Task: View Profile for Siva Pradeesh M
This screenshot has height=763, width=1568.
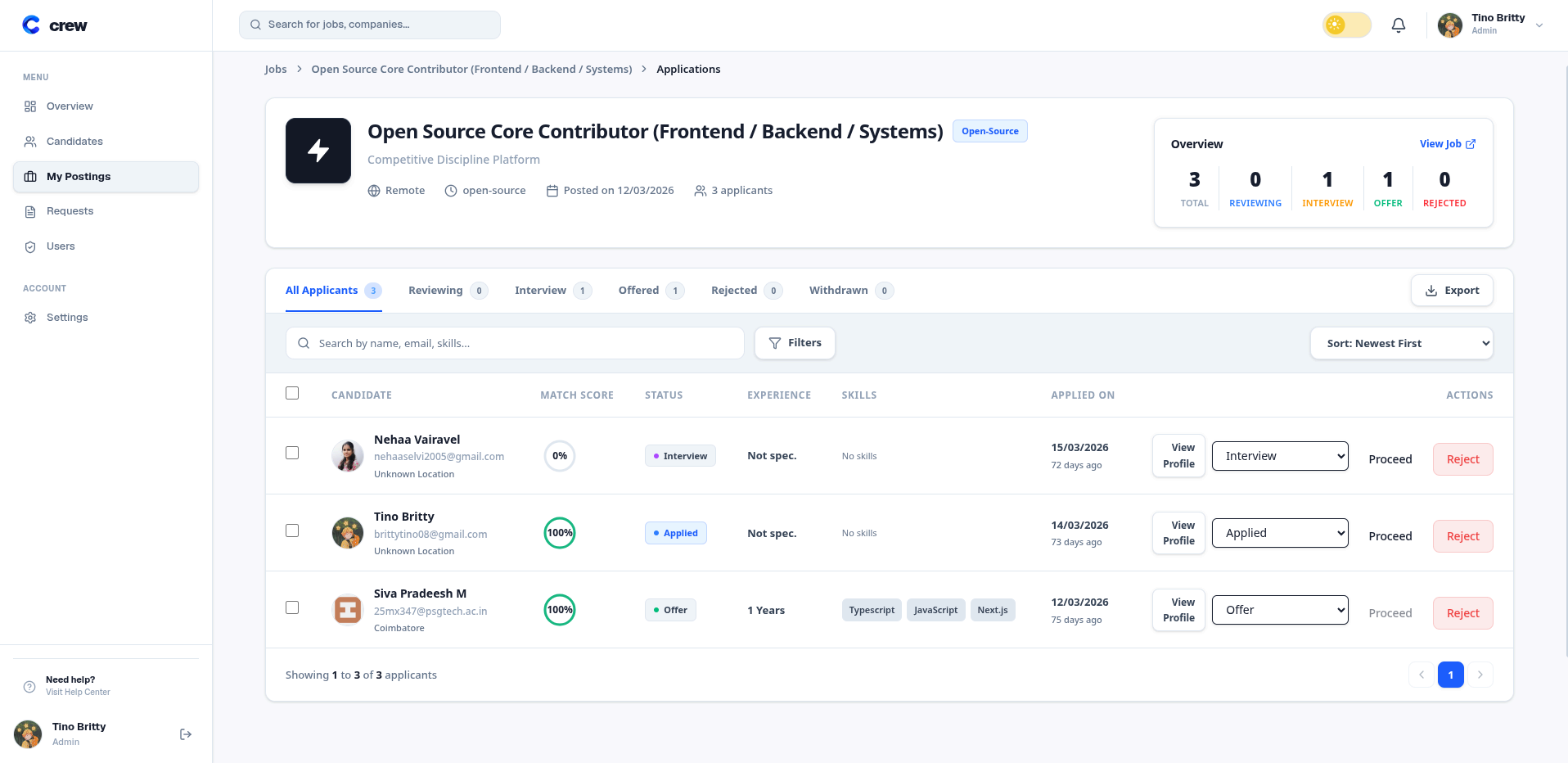Action: 1178,610
